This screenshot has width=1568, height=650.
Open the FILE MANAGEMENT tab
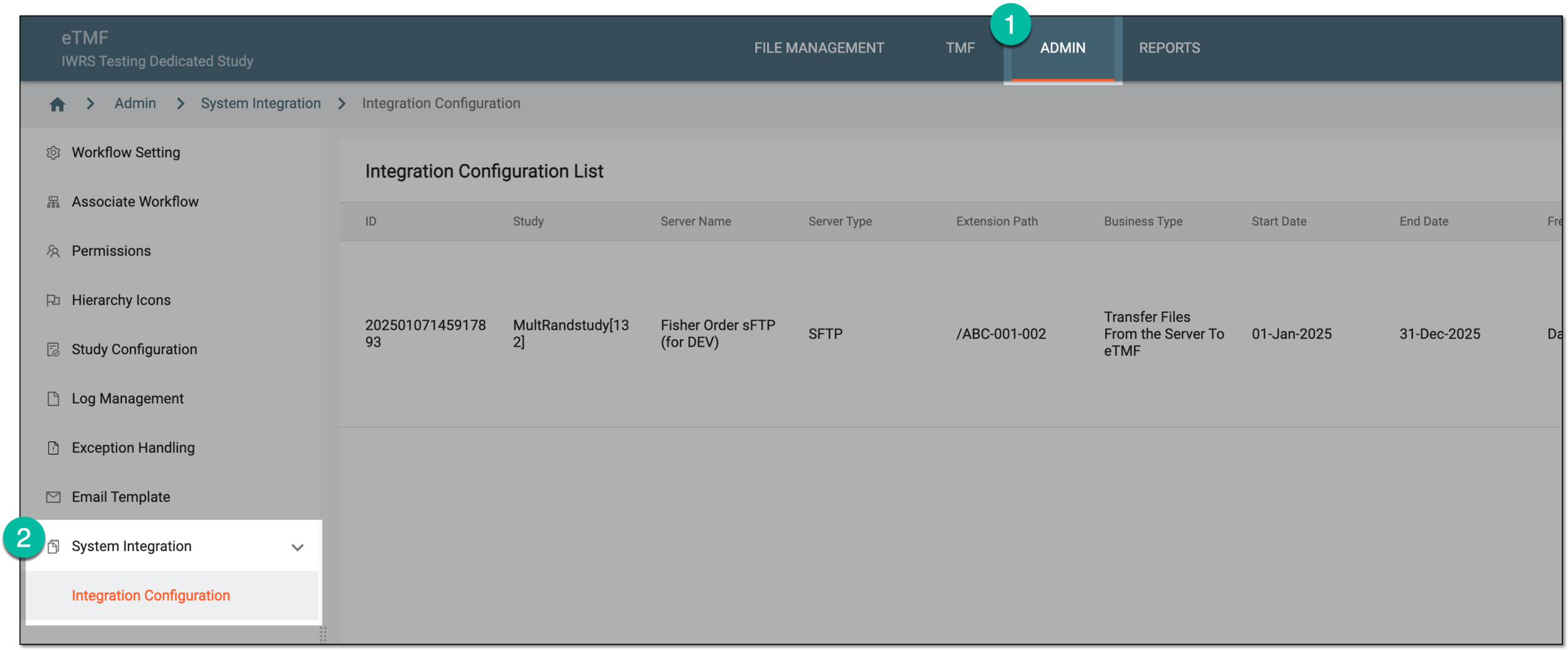(818, 48)
